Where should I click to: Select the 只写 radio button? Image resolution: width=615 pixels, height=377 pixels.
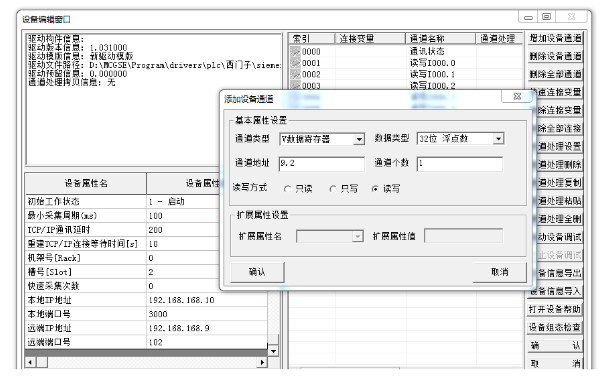tap(333, 189)
